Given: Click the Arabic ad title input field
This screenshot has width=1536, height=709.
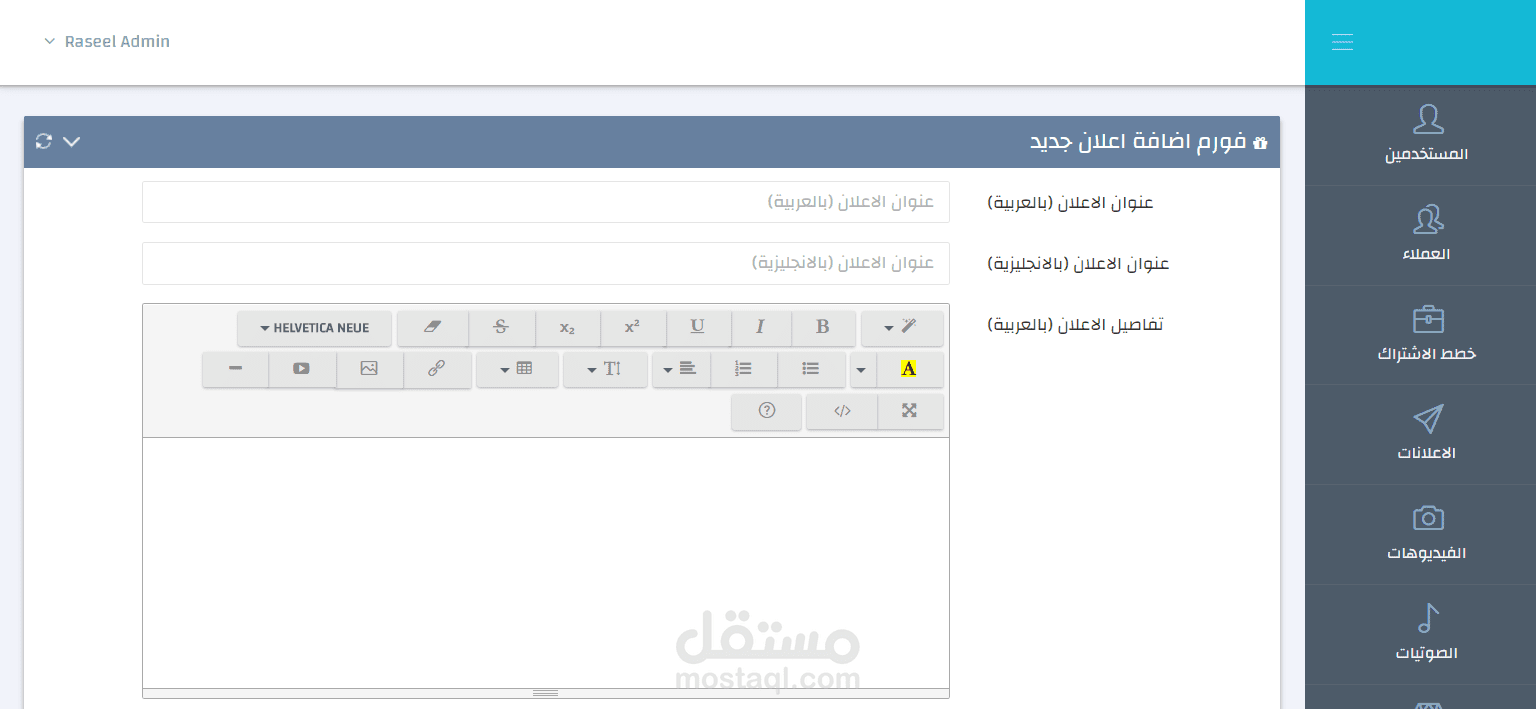Looking at the screenshot, I should pos(546,202).
